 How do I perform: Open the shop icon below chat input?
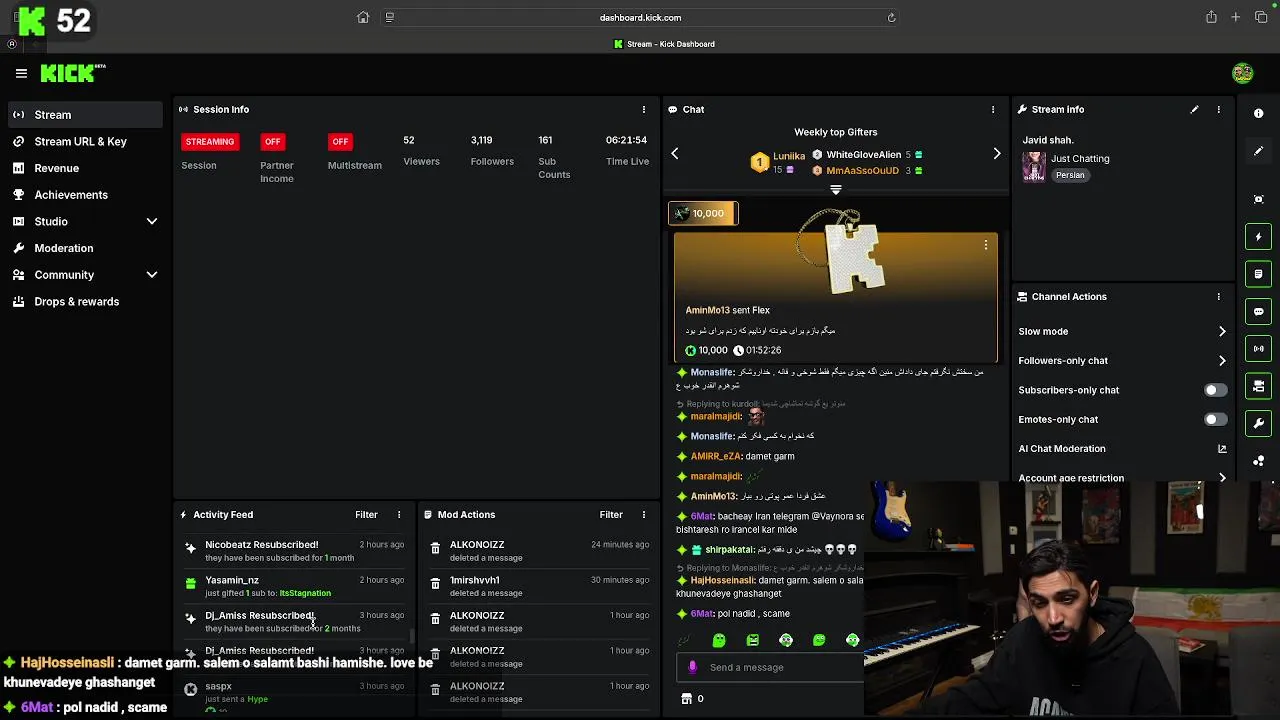tap(686, 699)
